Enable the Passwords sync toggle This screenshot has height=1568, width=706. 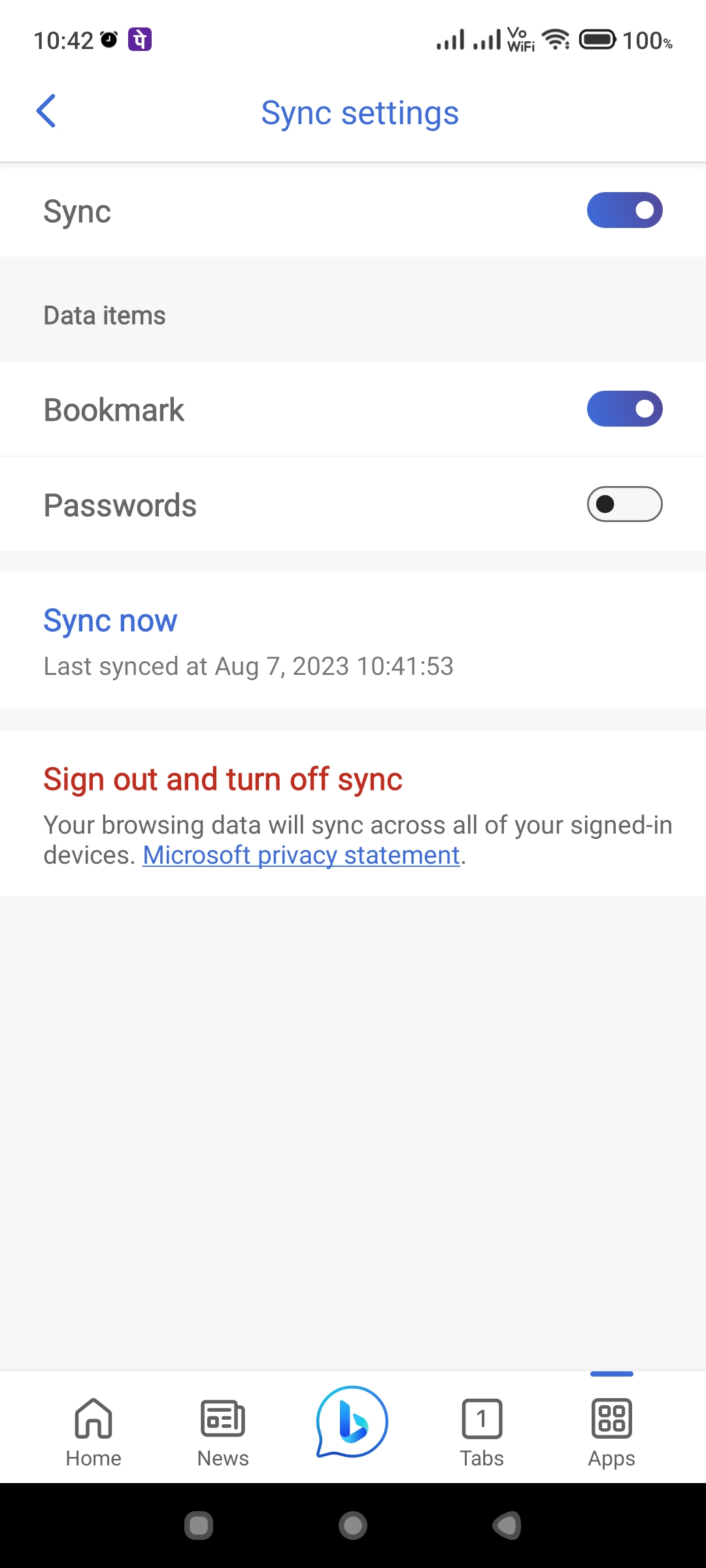(625, 504)
